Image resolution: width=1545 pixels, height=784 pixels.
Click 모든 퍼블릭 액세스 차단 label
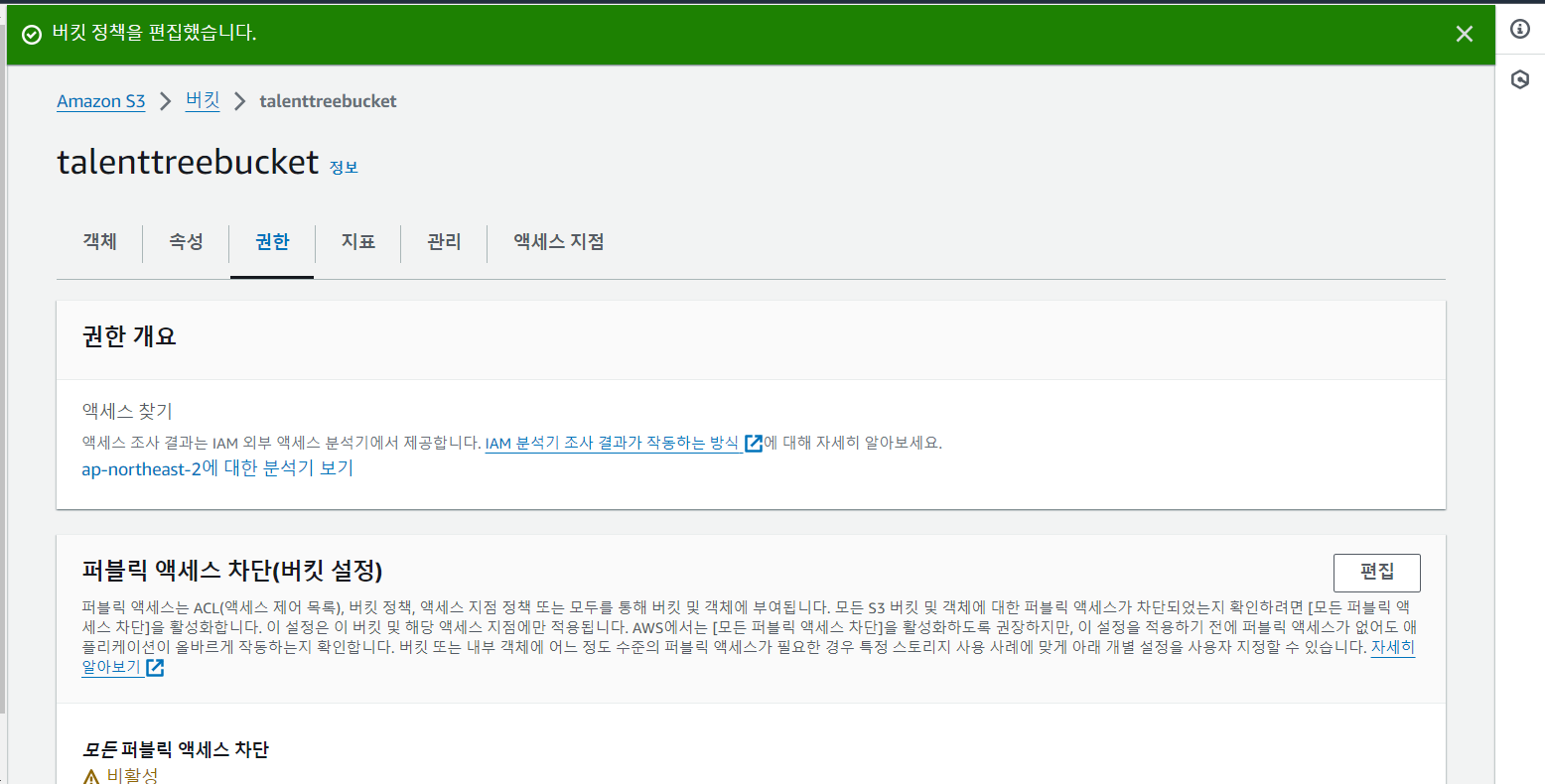click(x=175, y=749)
